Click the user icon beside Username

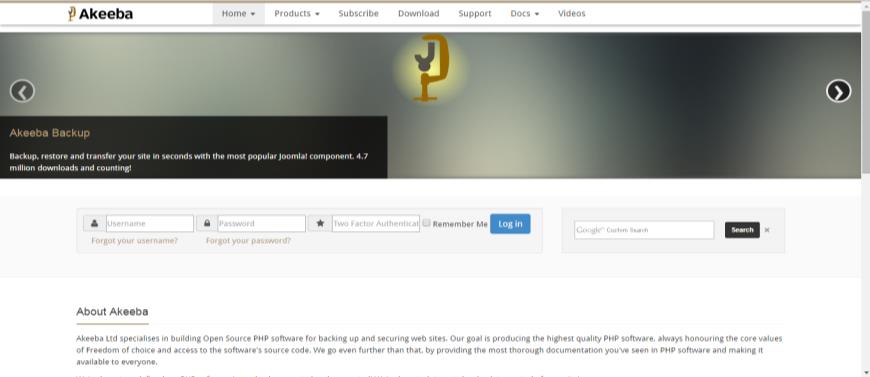94,223
